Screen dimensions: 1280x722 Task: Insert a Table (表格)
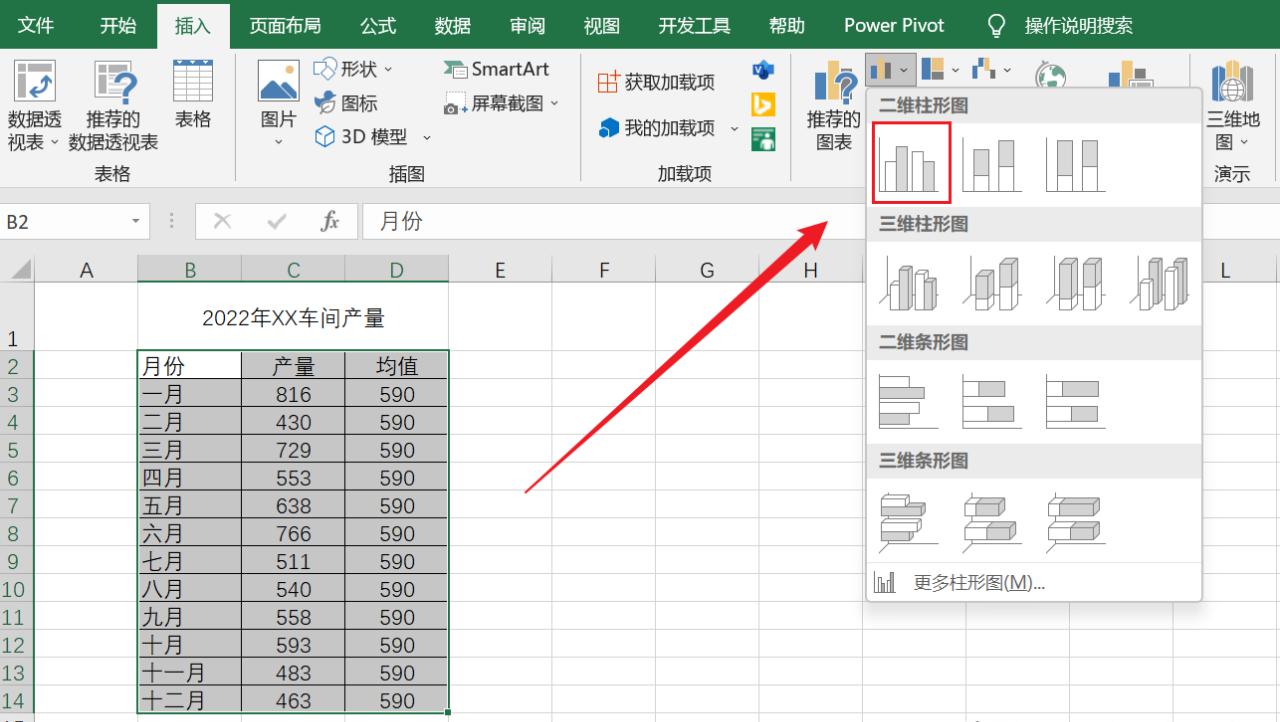coord(193,96)
